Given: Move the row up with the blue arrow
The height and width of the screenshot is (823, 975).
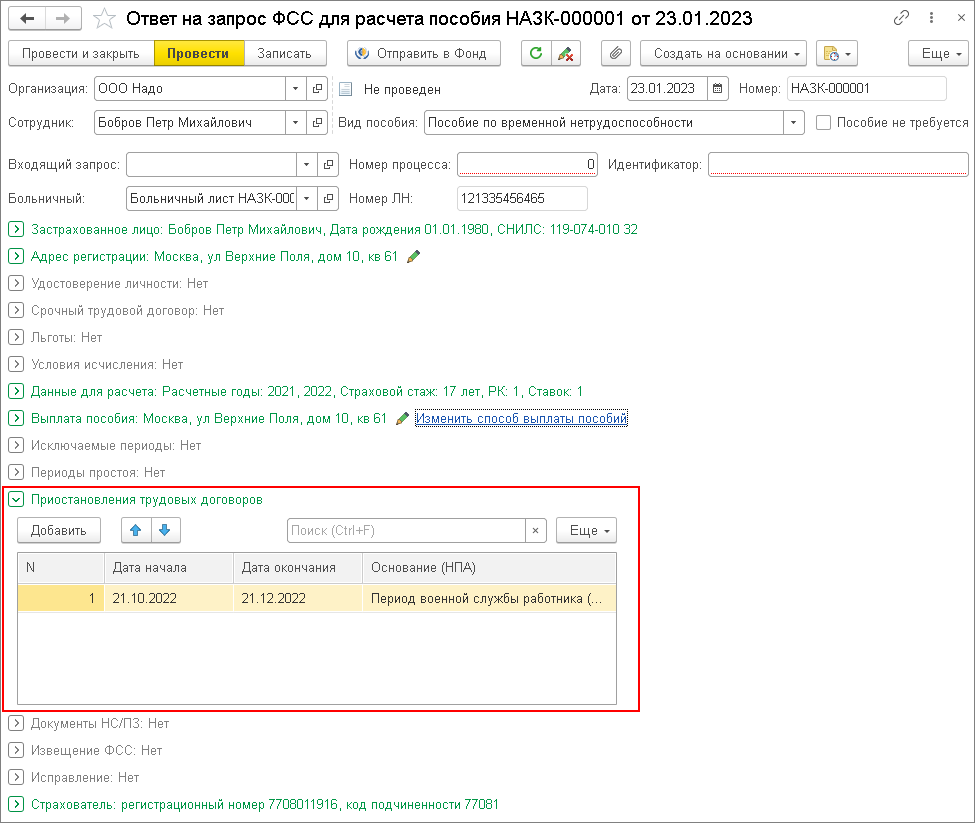Looking at the screenshot, I should 136,530.
